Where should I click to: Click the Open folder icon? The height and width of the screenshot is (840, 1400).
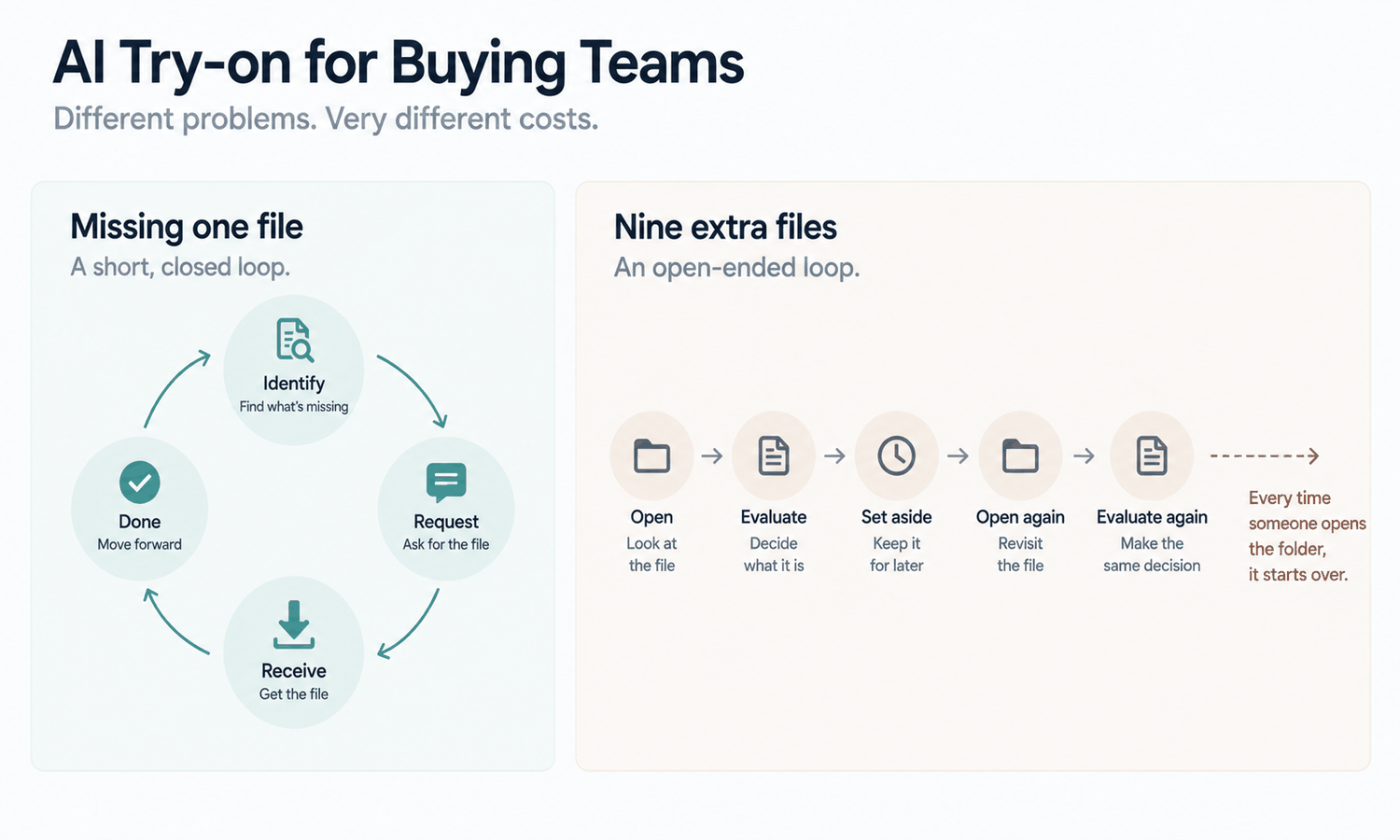click(x=651, y=456)
